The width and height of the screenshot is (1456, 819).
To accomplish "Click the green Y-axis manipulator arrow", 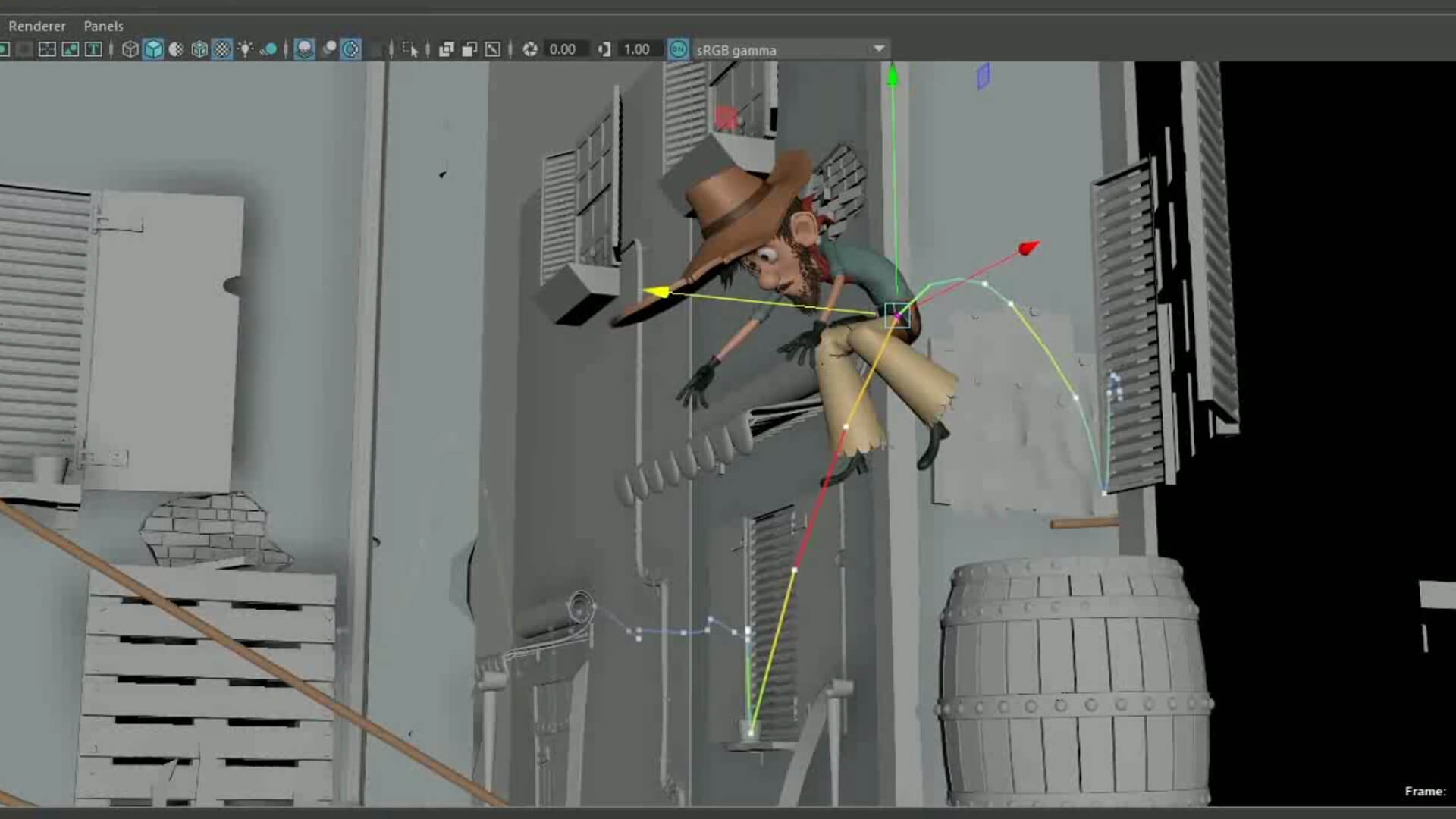I will [x=893, y=75].
